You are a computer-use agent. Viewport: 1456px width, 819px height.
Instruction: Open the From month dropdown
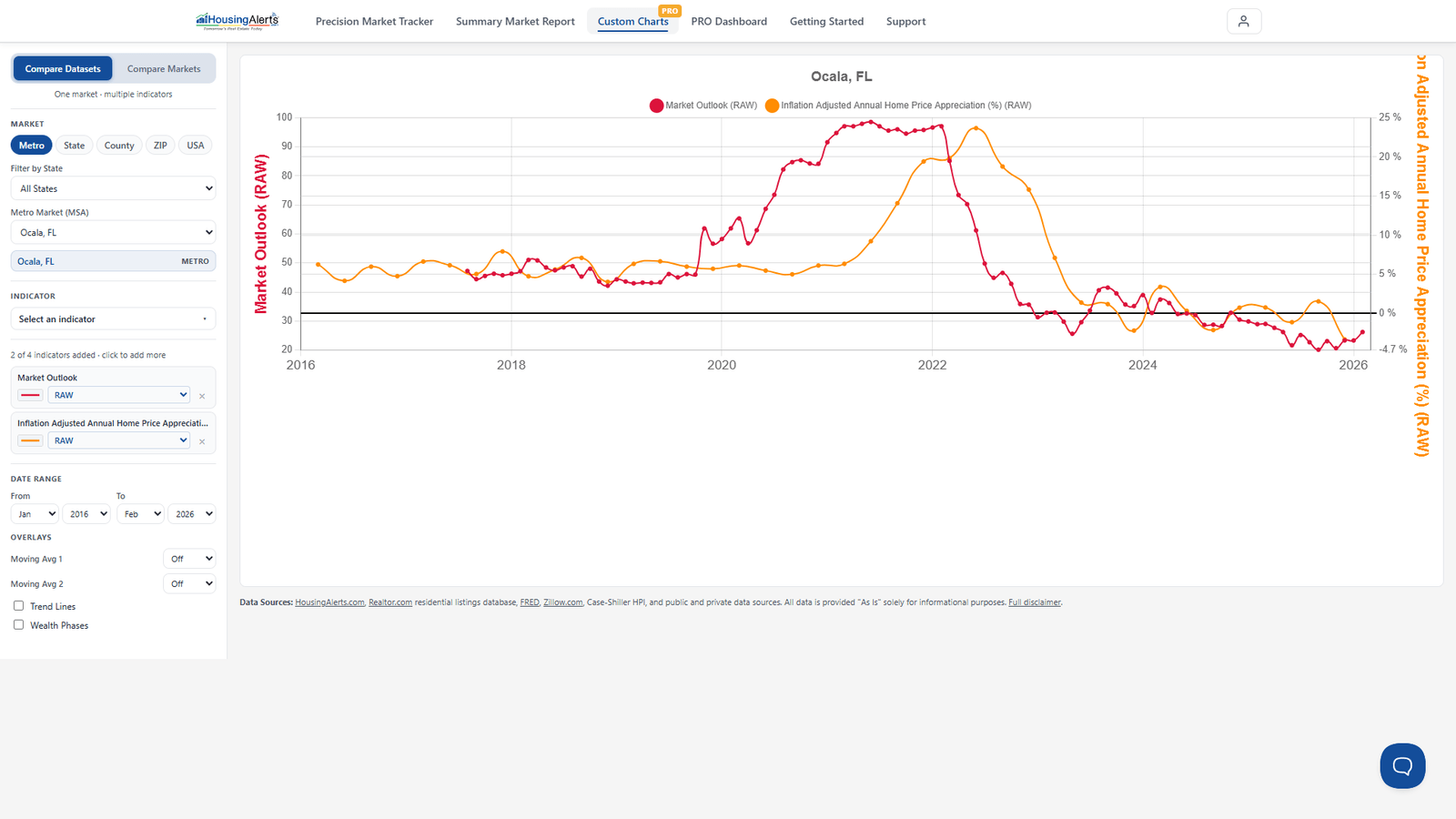coord(35,514)
